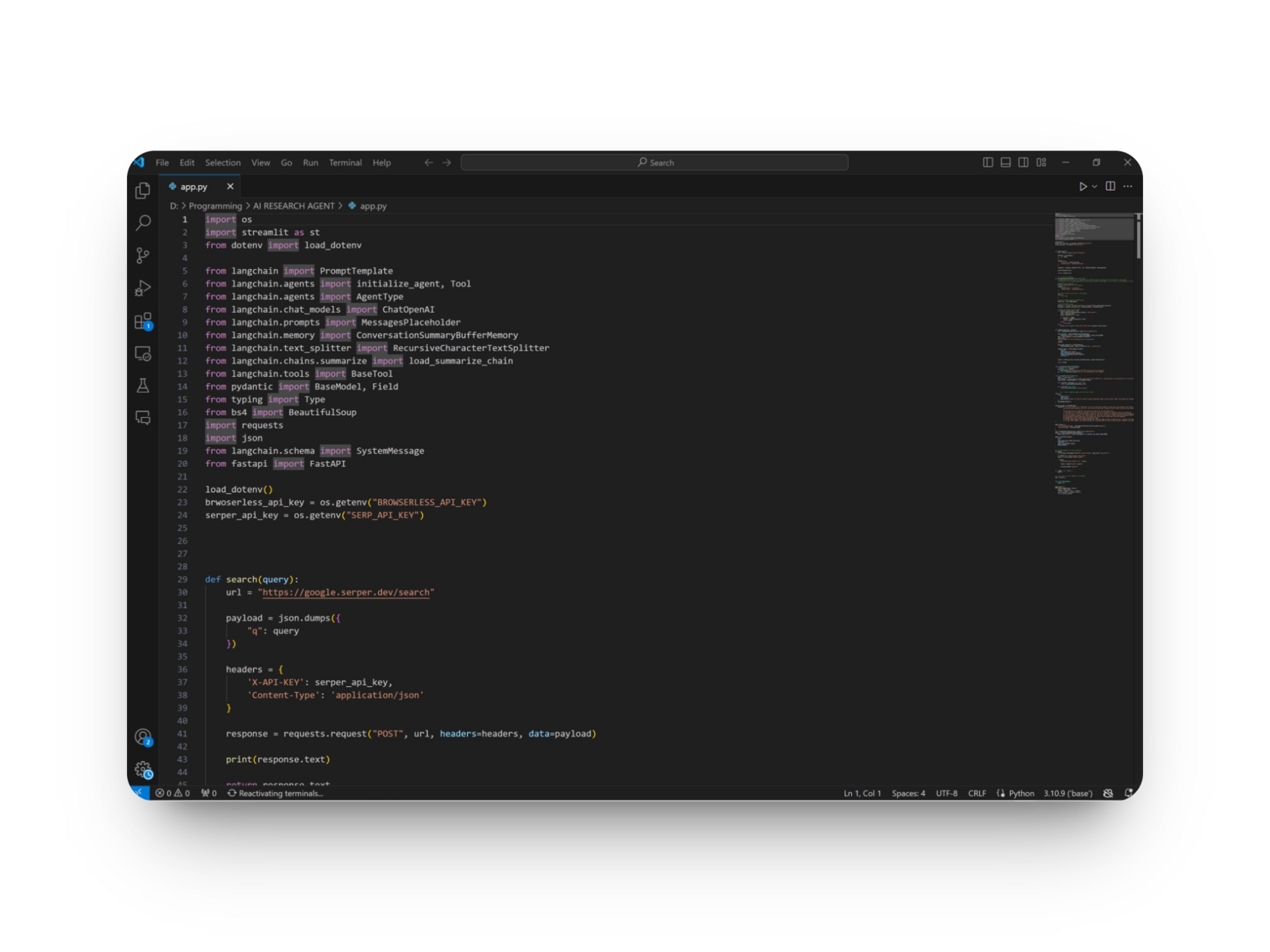1270x952 pixels.
Task: Open the Manage gear icon
Action: (x=143, y=770)
